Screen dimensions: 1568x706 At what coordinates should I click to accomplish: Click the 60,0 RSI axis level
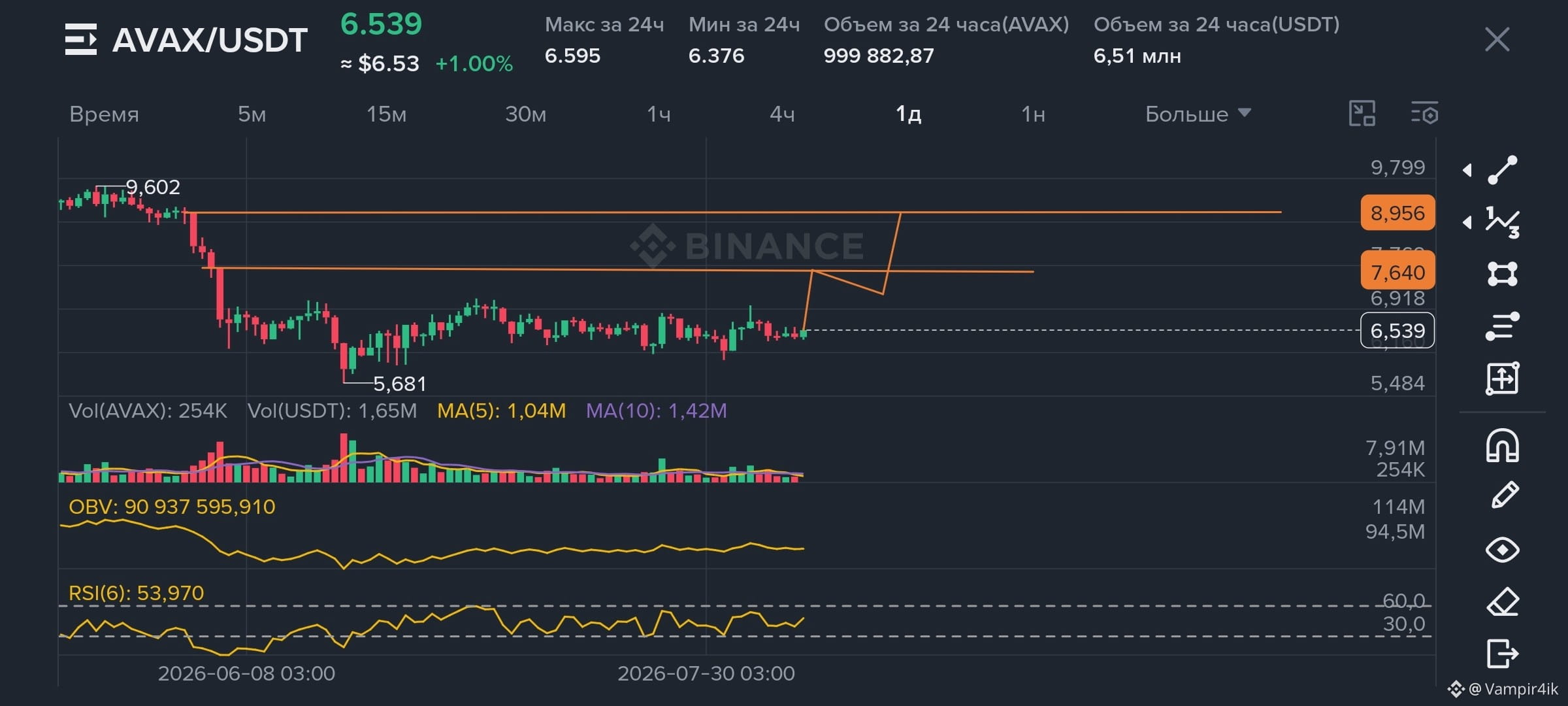coord(1403,601)
